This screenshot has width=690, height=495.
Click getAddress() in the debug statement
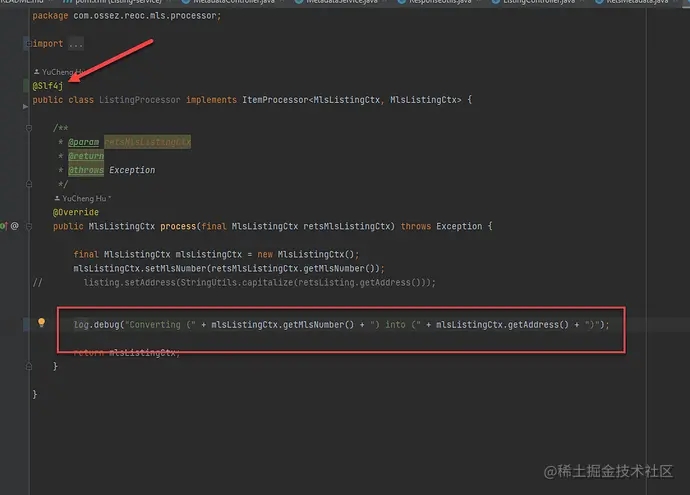point(538,325)
